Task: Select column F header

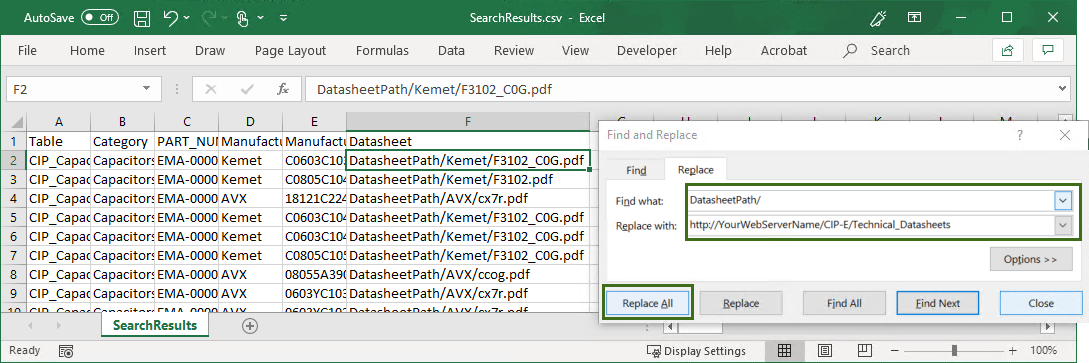Action: pyautogui.click(x=468, y=122)
